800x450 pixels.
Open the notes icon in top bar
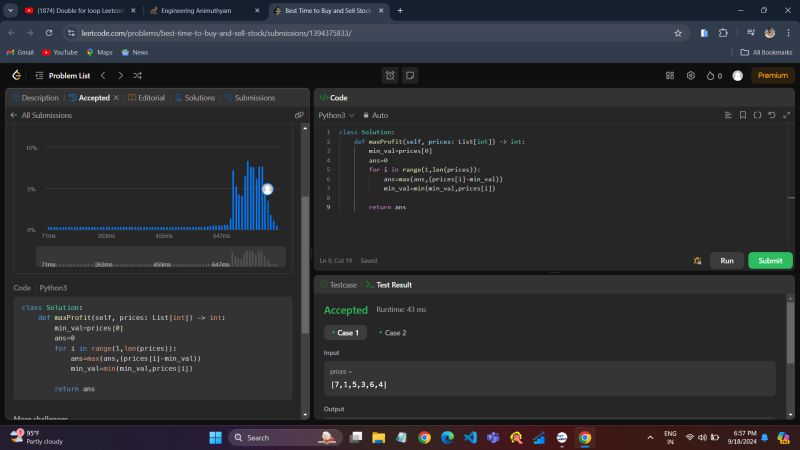tap(410, 75)
